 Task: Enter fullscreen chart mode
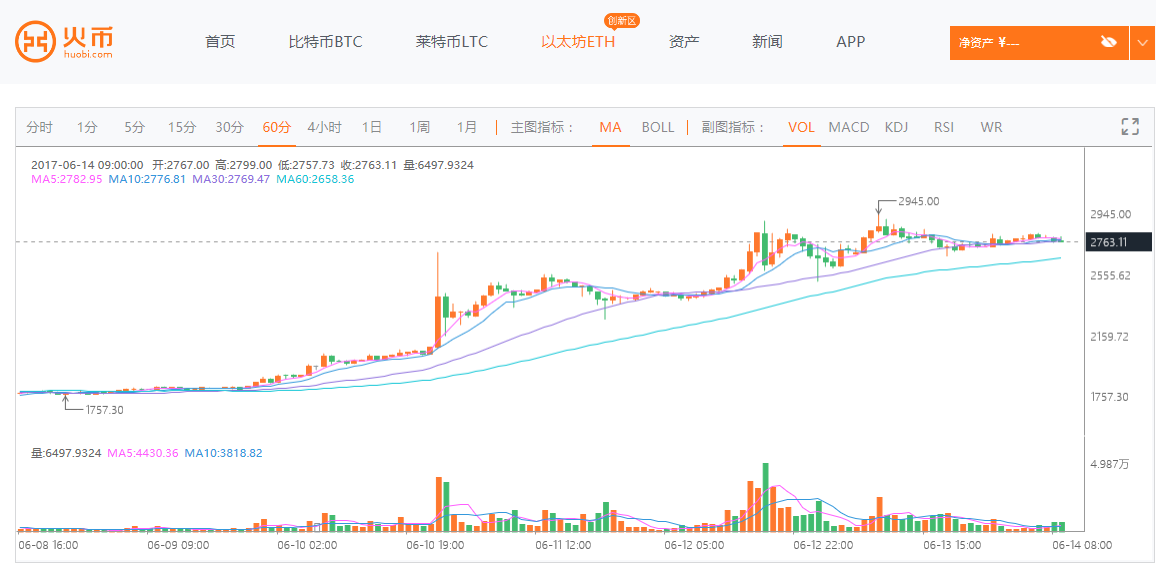1130,127
